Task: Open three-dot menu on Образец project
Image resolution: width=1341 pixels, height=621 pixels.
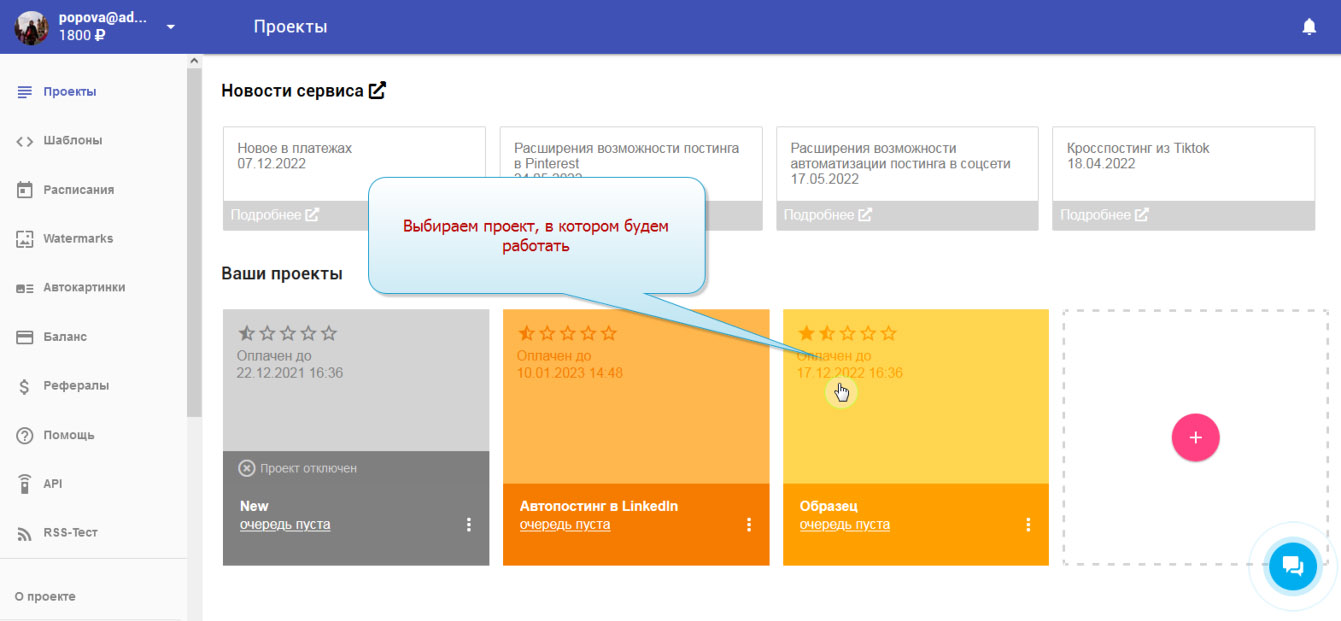Action: [x=1028, y=524]
